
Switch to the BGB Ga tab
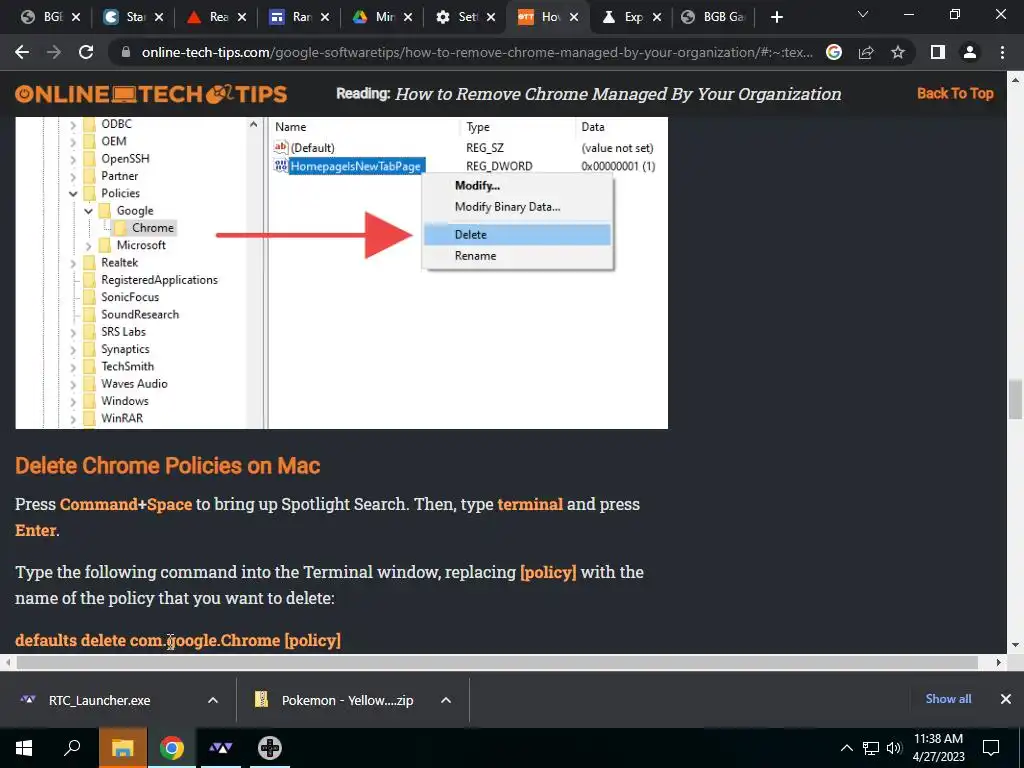point(713,17)
